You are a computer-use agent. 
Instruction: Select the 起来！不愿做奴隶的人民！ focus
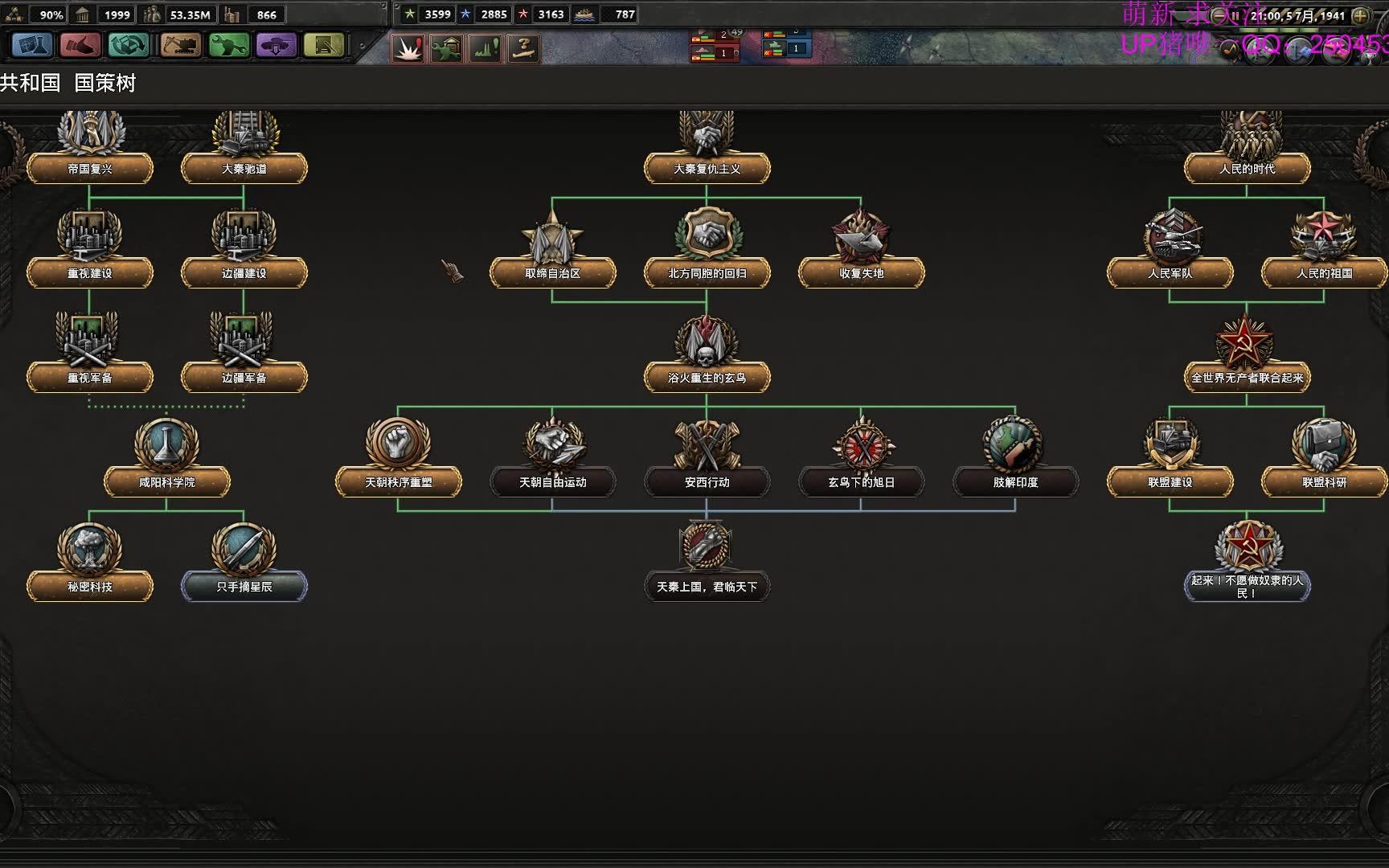tap(1248, 586)
